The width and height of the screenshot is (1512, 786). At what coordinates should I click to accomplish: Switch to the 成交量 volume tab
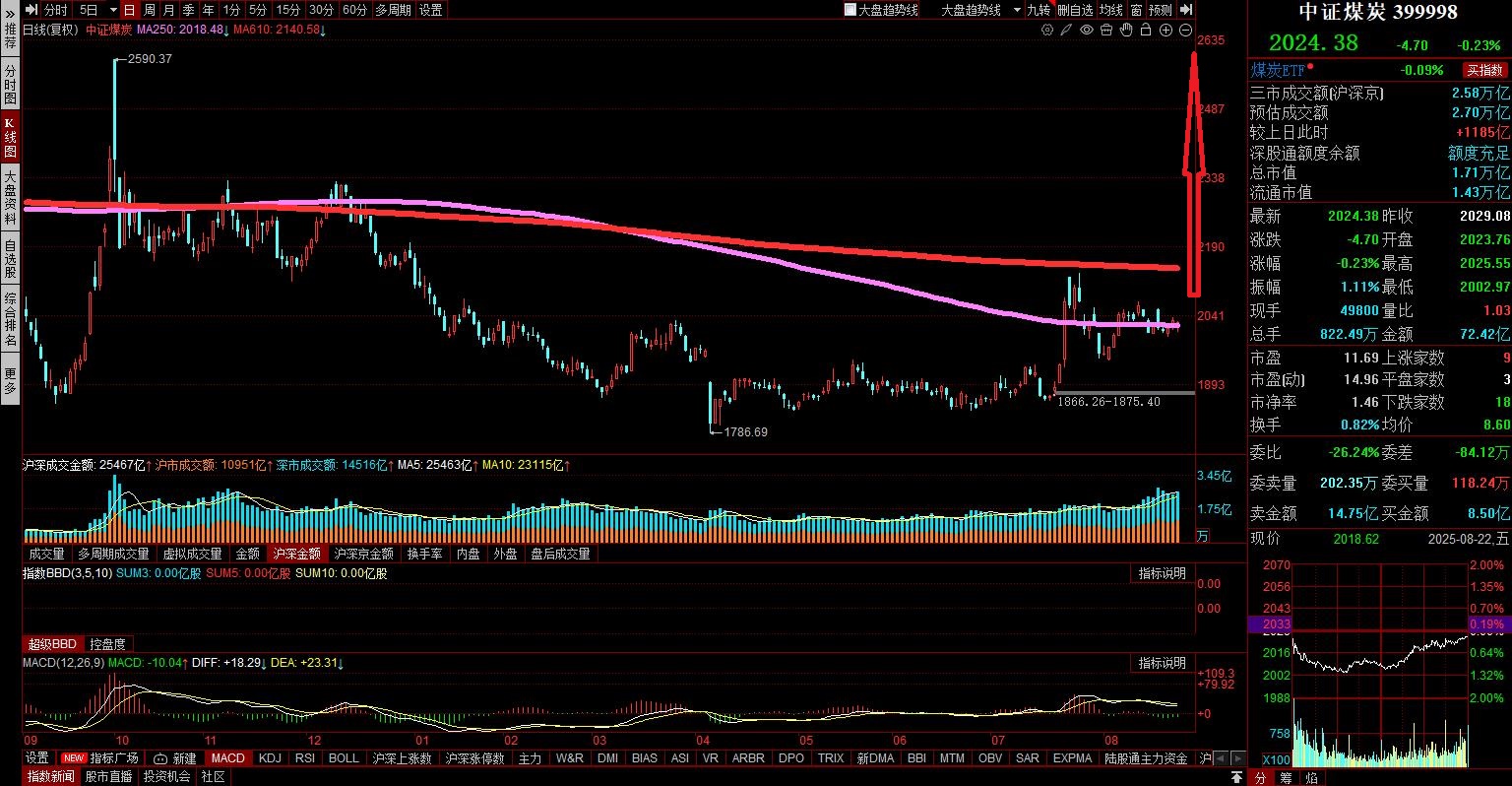coord(46,554)
